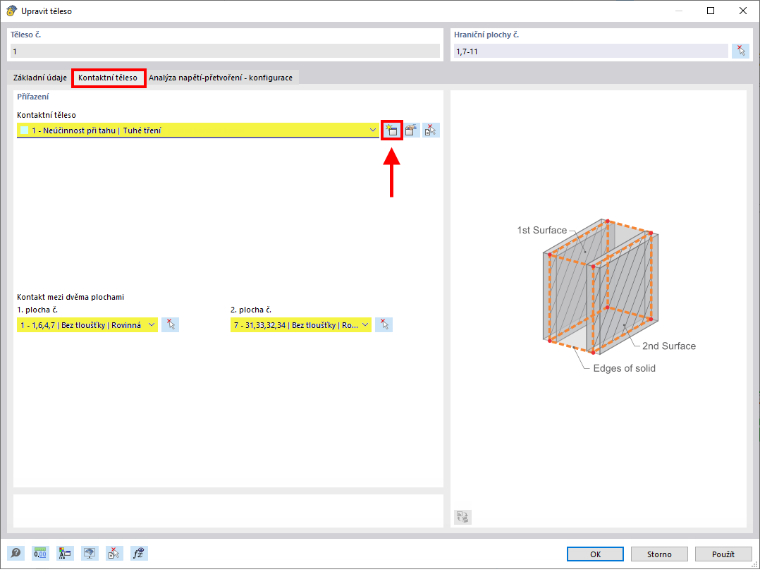The height and width of the screenshot is (572, 760).
Task: Close the Upravit těleso dialog
Action: tap(743, 11)
